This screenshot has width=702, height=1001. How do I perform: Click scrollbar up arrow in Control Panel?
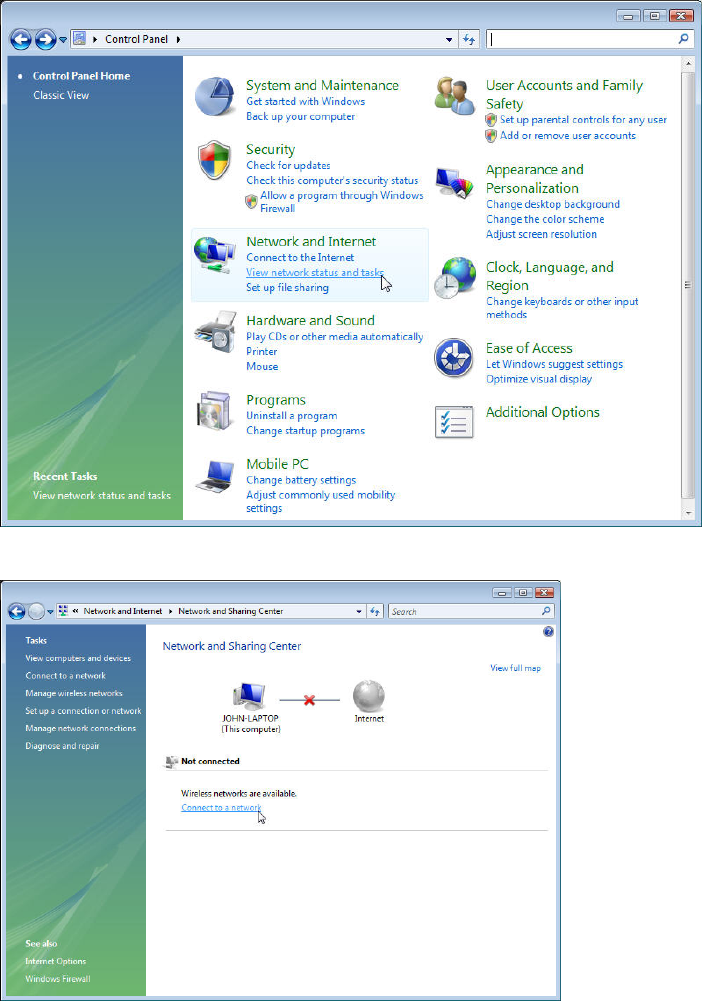(688, 63)
